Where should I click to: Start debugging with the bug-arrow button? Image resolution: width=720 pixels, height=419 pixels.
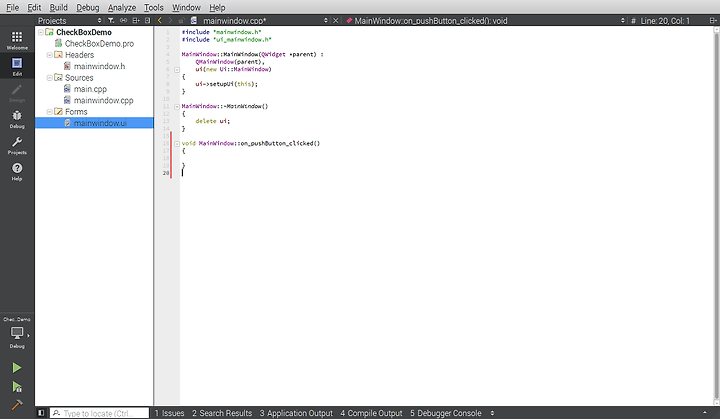pos(17,387)
